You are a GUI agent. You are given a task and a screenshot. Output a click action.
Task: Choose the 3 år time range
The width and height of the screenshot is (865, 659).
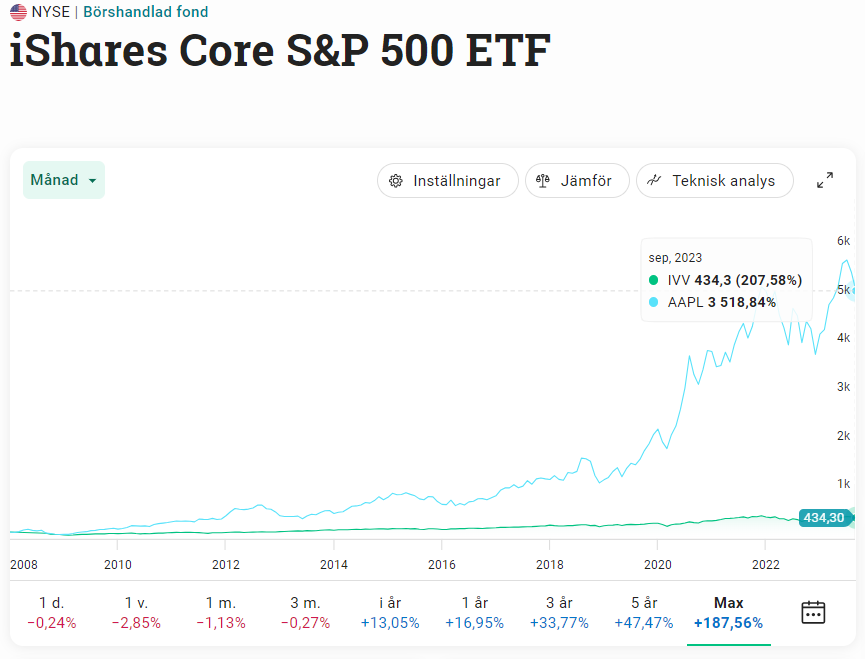click(559, 612)
